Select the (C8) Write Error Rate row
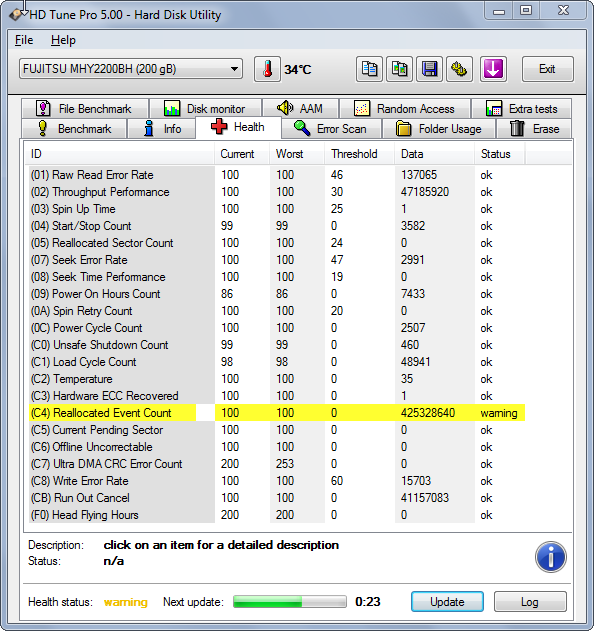The image size is (594, 631). (x=277, y=481)
